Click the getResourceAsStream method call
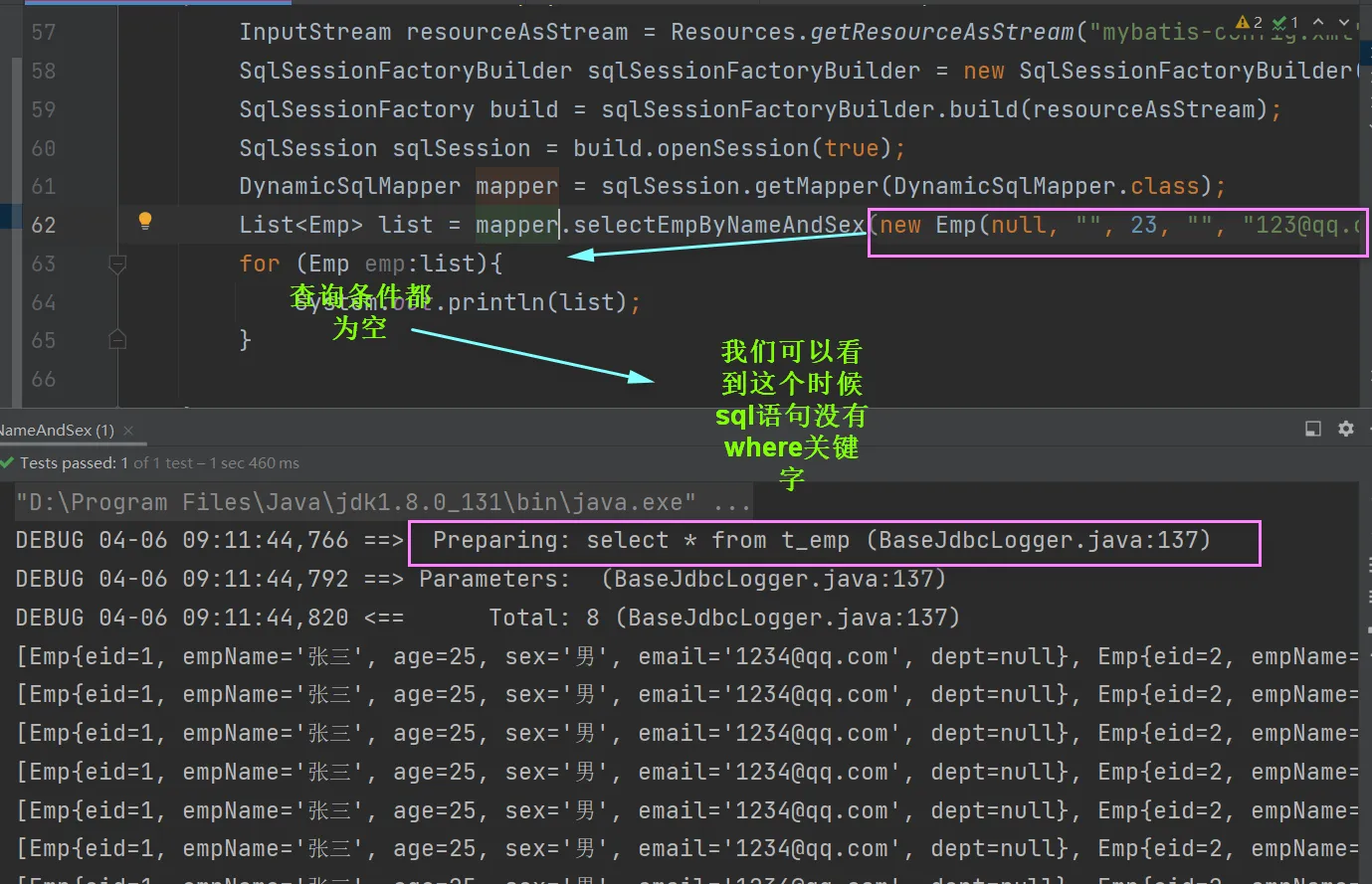 [x=942, y=32]
